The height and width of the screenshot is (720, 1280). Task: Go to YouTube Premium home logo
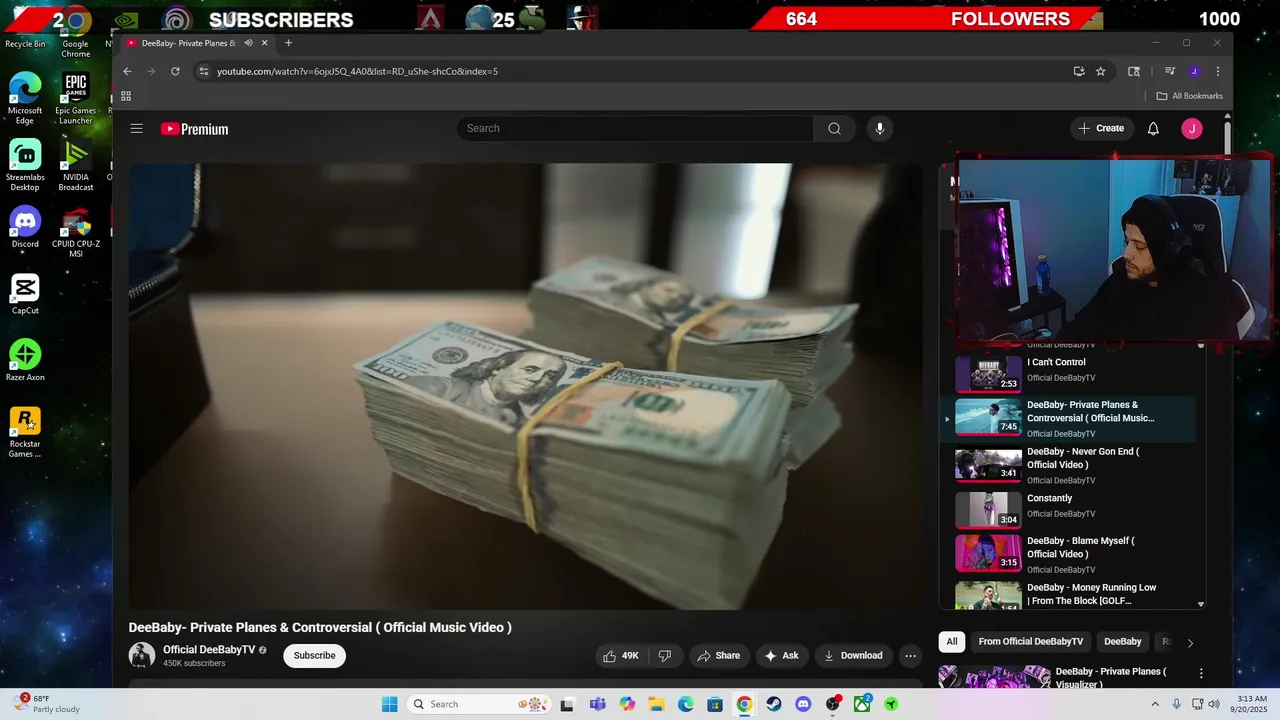[x=195, y=129]
